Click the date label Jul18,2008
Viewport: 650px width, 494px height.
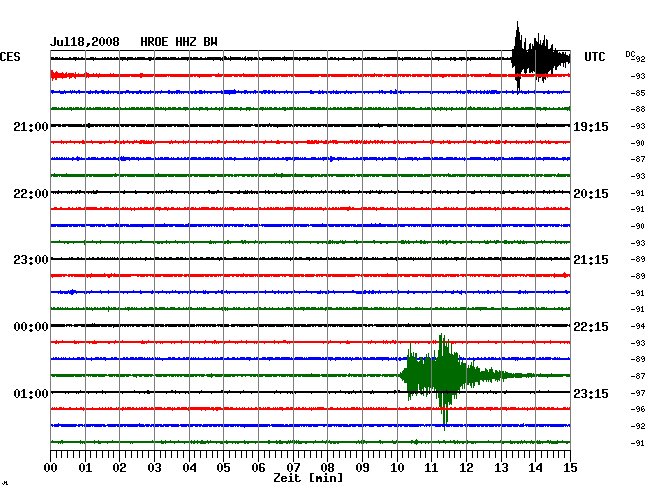click(x=85, y=42)
